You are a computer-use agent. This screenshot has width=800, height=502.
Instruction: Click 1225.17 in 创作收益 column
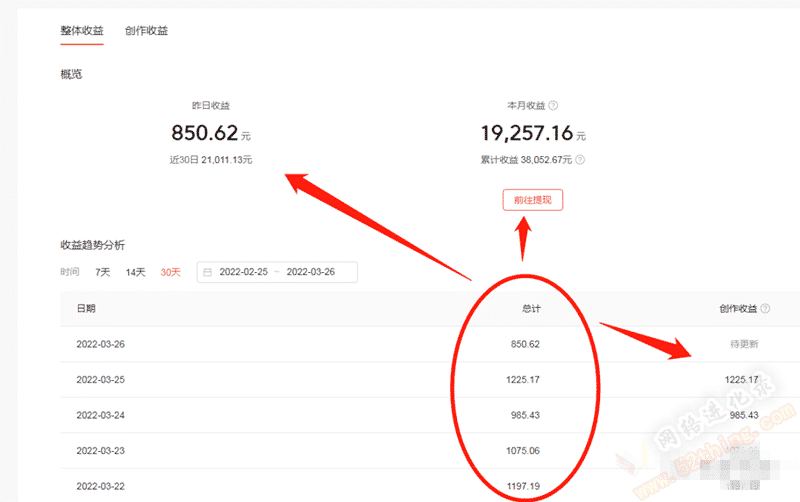click(741, 380)
